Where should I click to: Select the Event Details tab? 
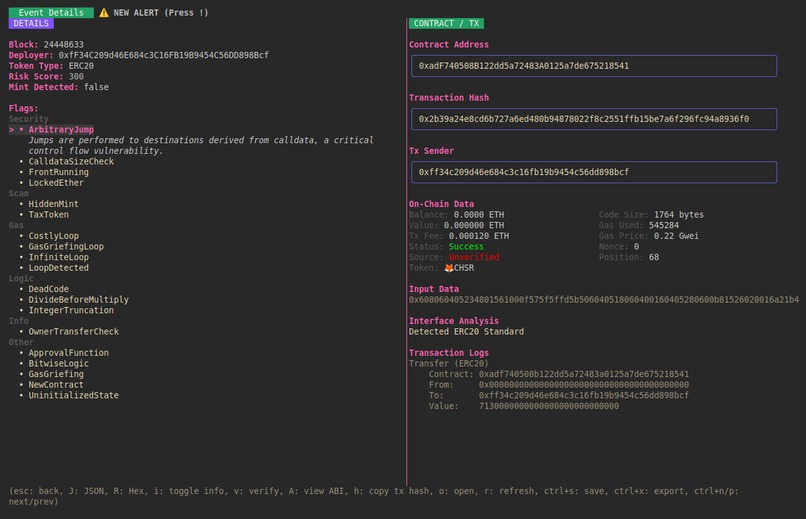pos(51,13)
